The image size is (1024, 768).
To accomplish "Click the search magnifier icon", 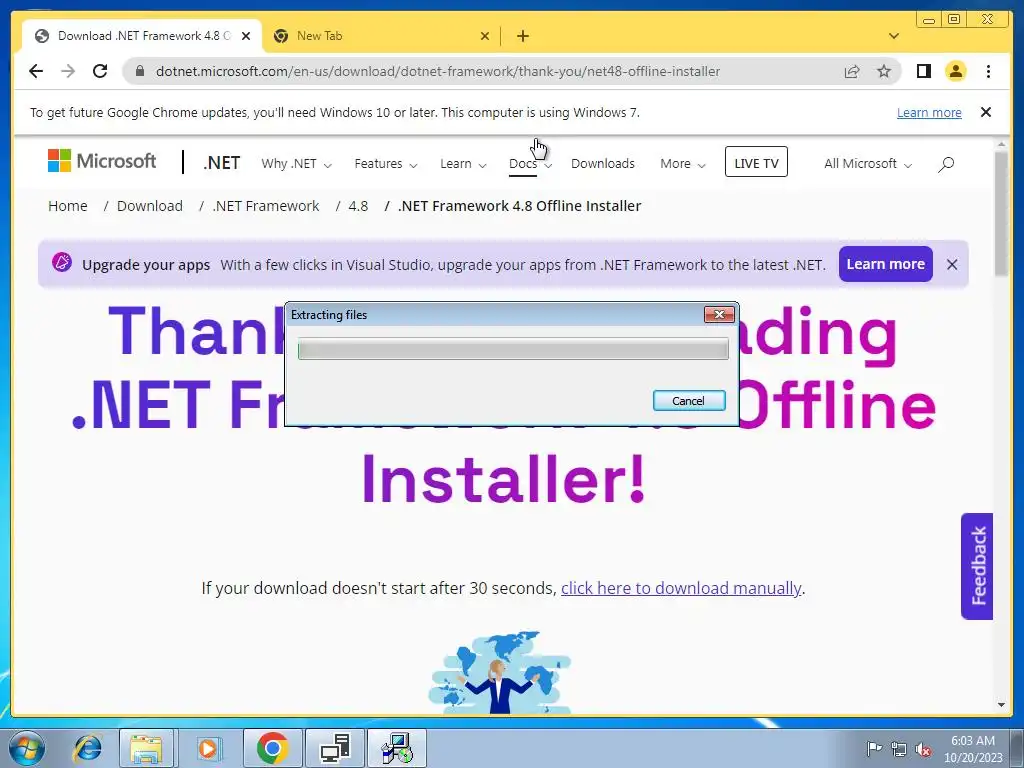I will (946, 164).
